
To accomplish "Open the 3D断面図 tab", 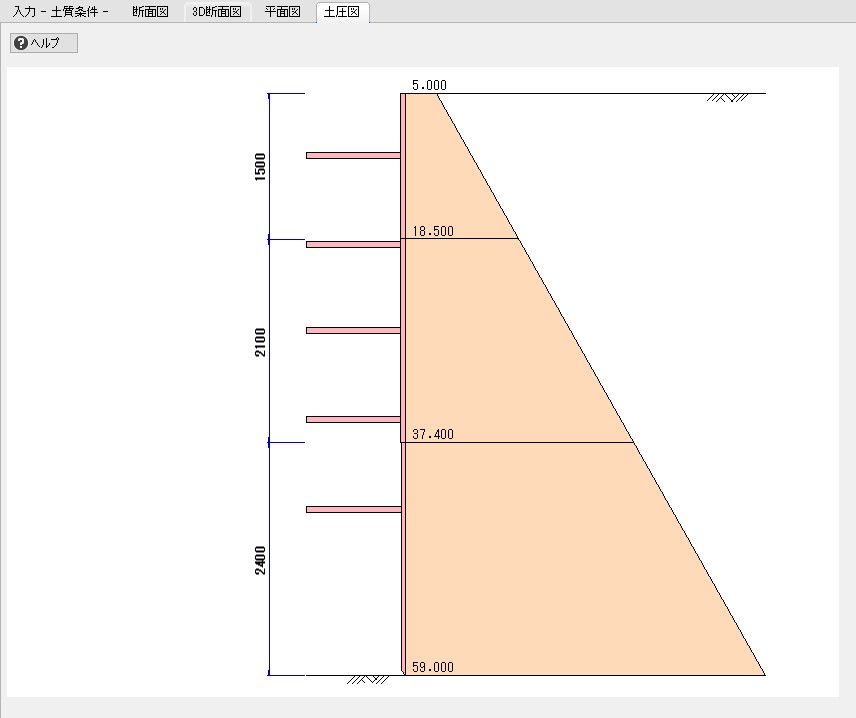I will pos(217,11).
